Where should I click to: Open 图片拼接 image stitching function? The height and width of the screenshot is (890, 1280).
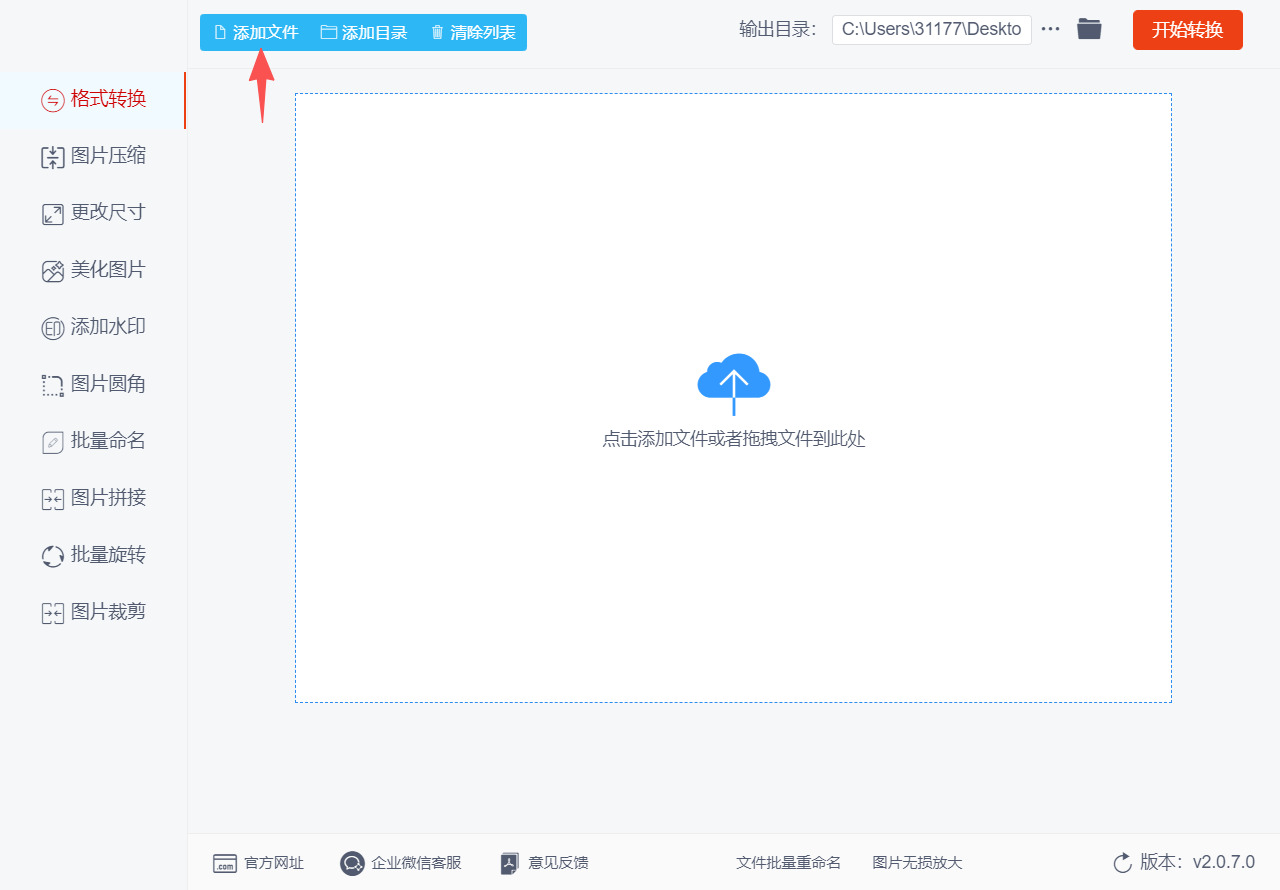click(93, 498)
